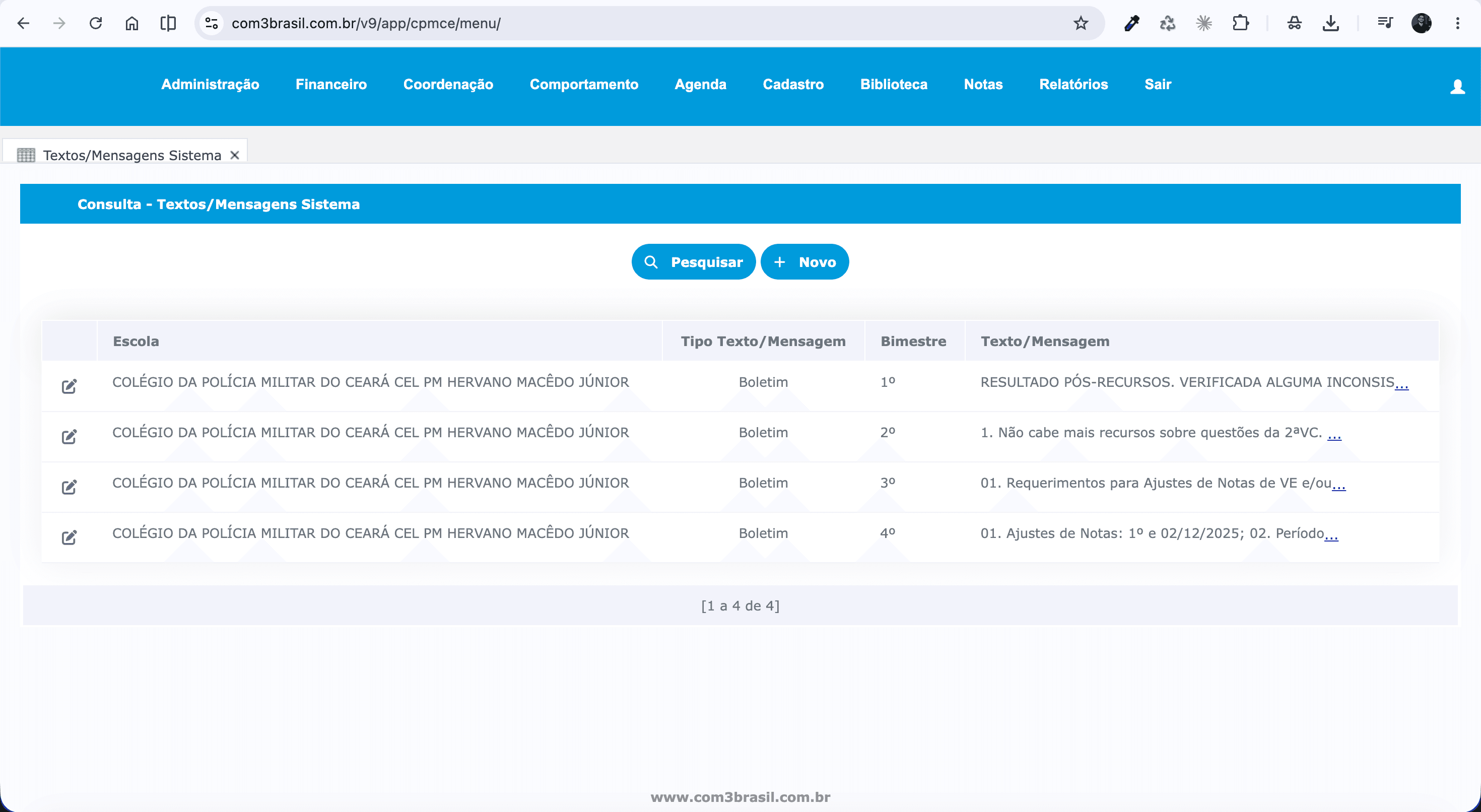The width and height of the screenshot is (1481, 812).
Task: View site information for com3brasil
Action: [212, 23]
